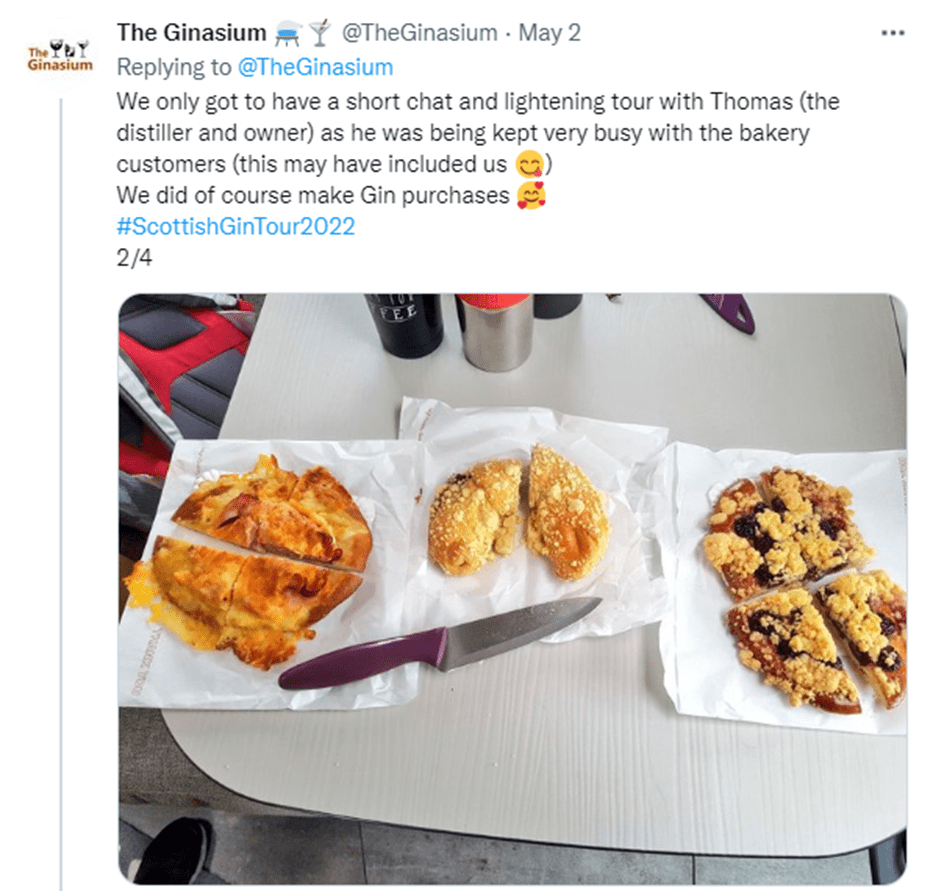Image resolution: width=933 pixels, height=891 pixels.
Task: Click the cocktail glass emoji beside the name
Action: [320, 33]
